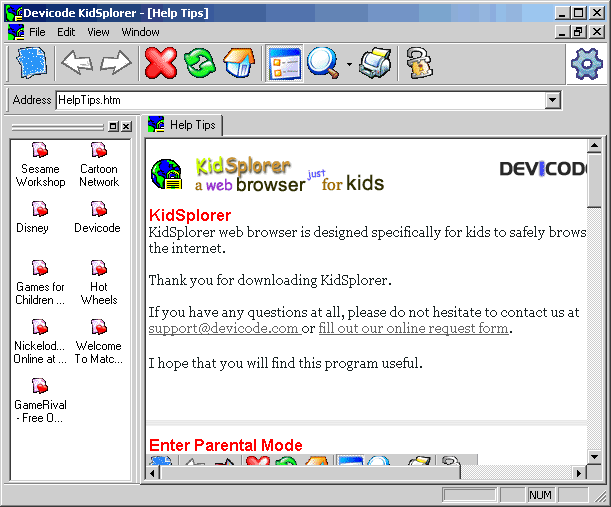The width and height of the screenshot is (611, 507).
Task: Open Hot Wheels favorite
Action: point(99,283)
